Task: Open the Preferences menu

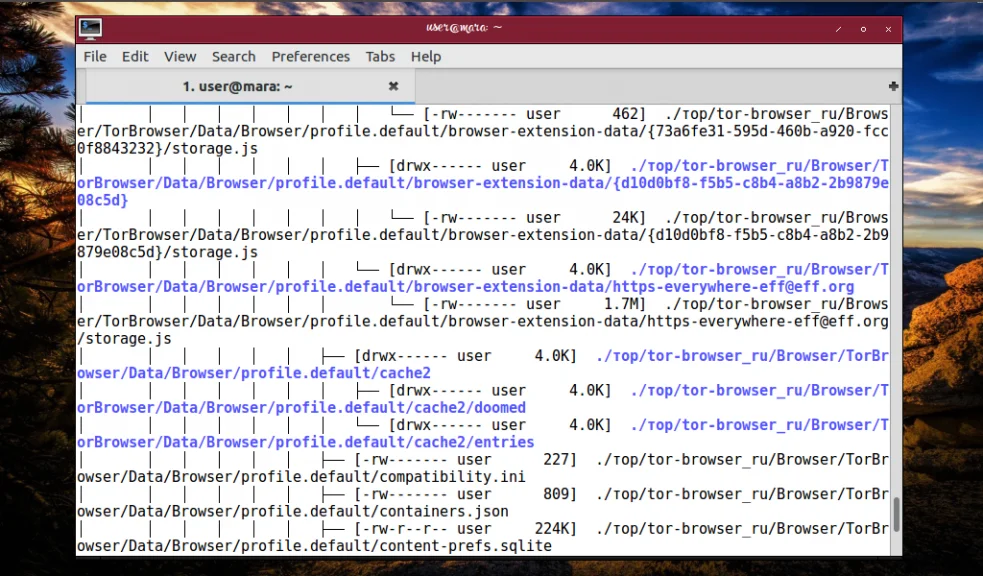Action: (310, 56)
